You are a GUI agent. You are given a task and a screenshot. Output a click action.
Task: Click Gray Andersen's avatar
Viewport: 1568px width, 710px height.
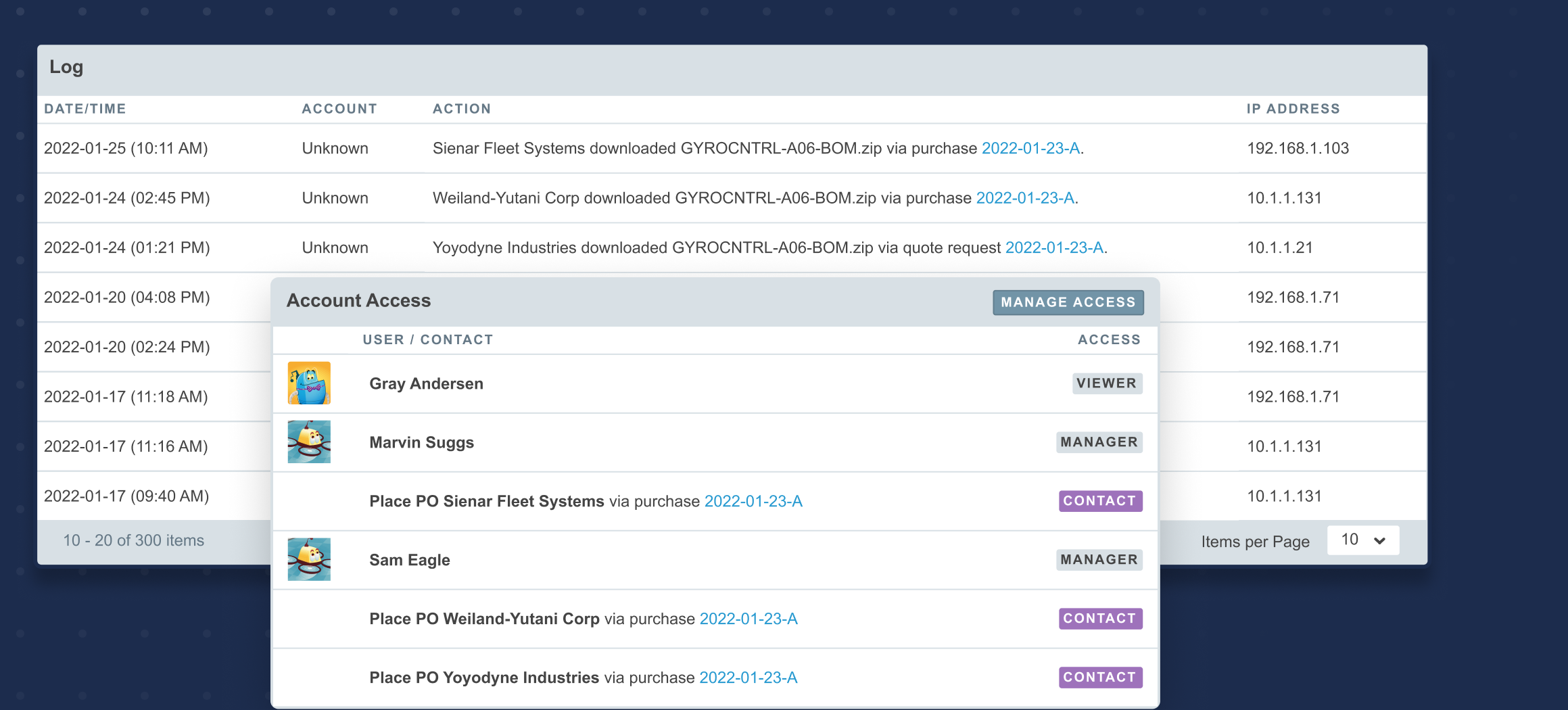tap(309, 383)
